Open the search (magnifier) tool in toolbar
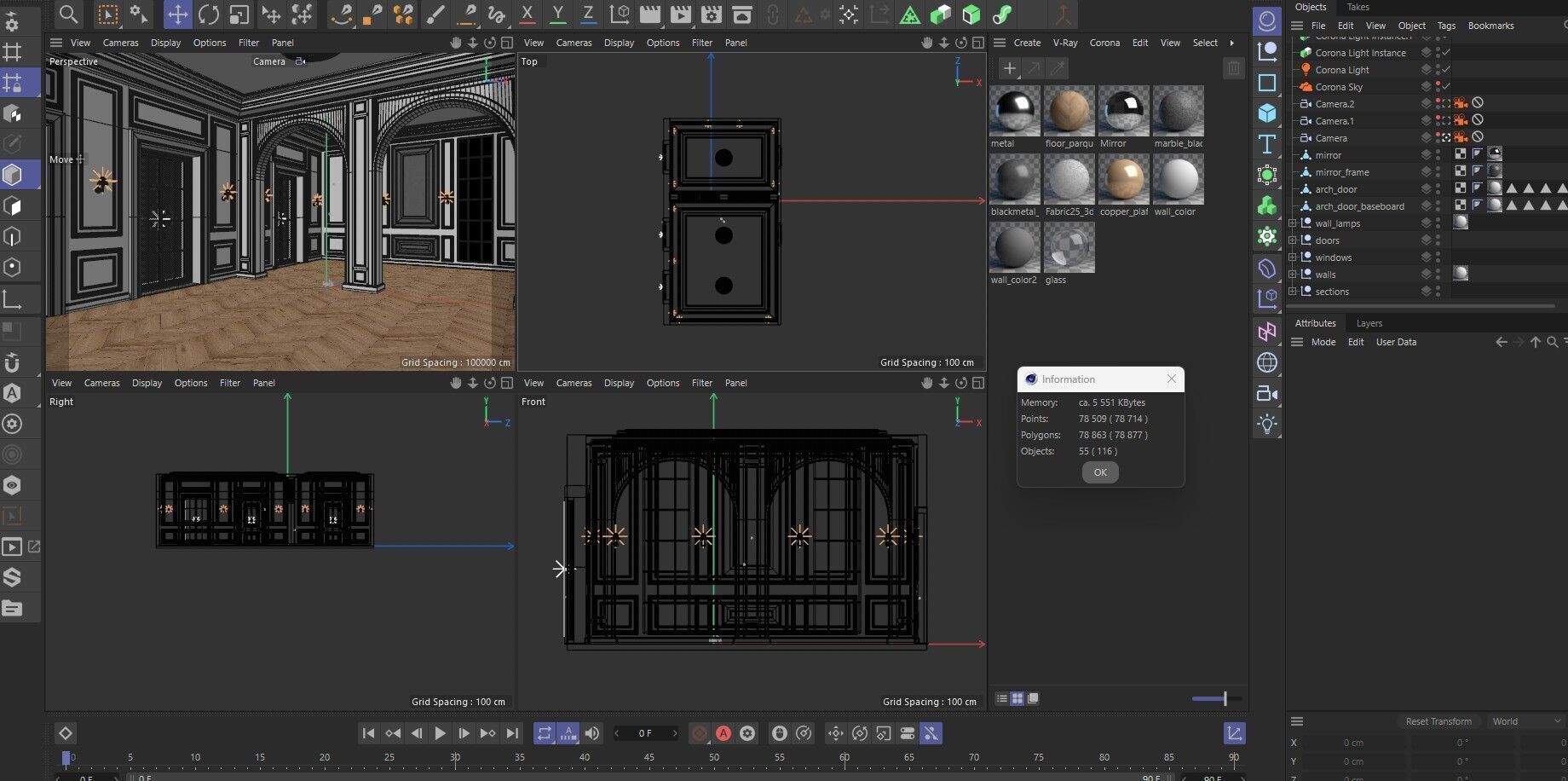The image size is (1568, 781). click(x=68, y=14)
